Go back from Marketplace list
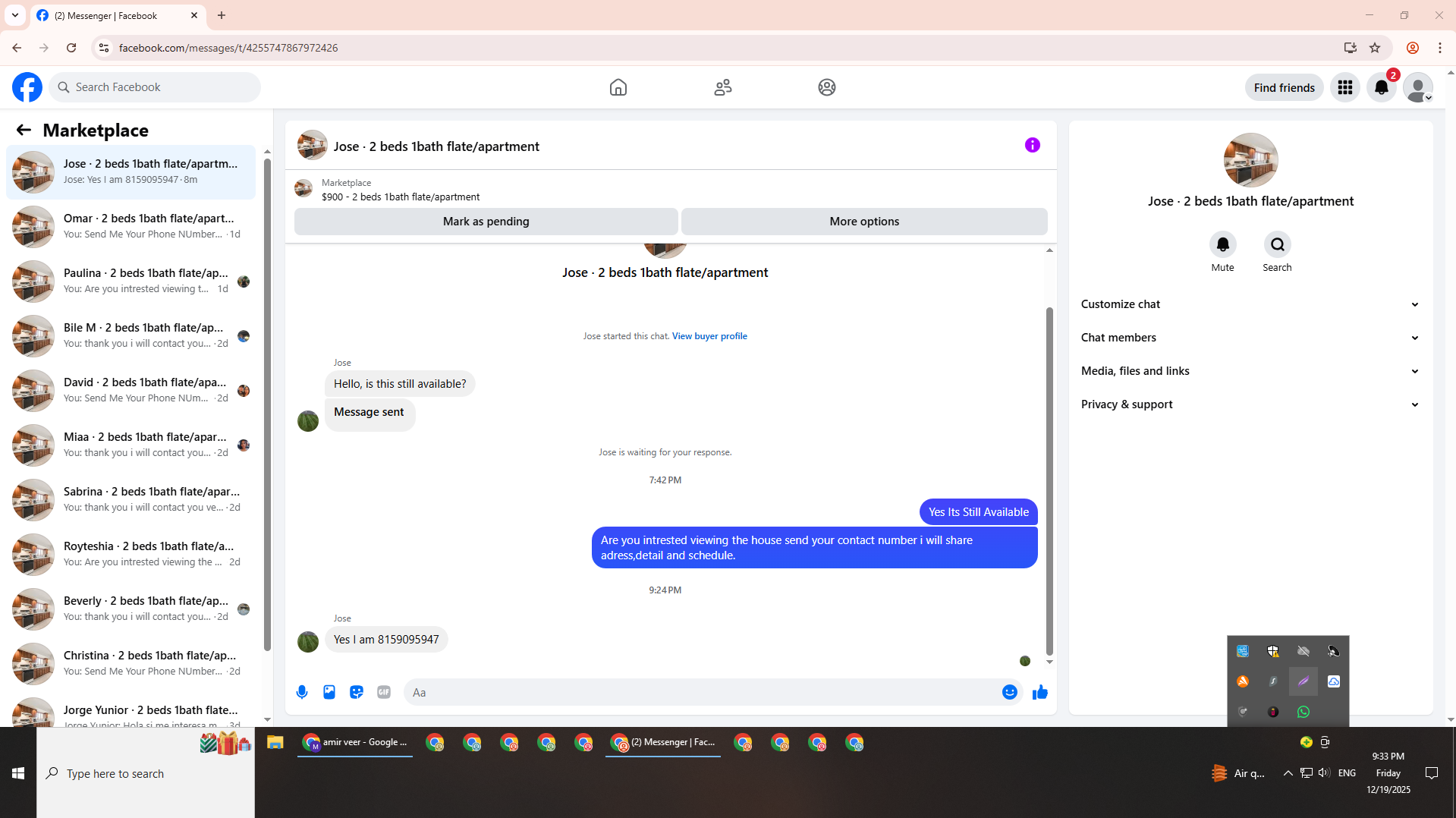Viewport: 1456px width, 818px height. point(24,130)
